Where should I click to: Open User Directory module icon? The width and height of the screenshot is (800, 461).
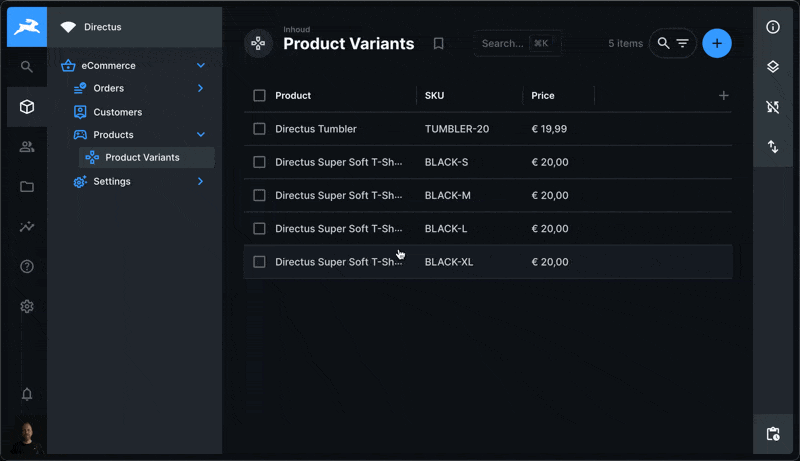click(x=27, y=147)
